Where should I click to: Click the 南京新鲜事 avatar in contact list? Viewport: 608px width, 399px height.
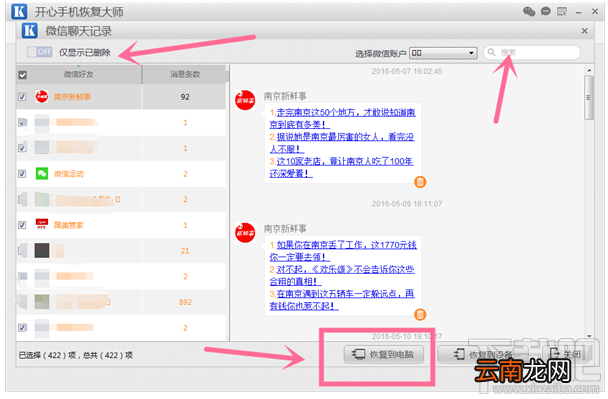(42, 97)
